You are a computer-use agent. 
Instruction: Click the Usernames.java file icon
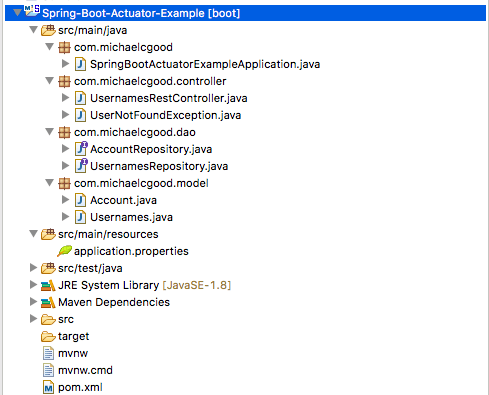(x=80, y=217)
